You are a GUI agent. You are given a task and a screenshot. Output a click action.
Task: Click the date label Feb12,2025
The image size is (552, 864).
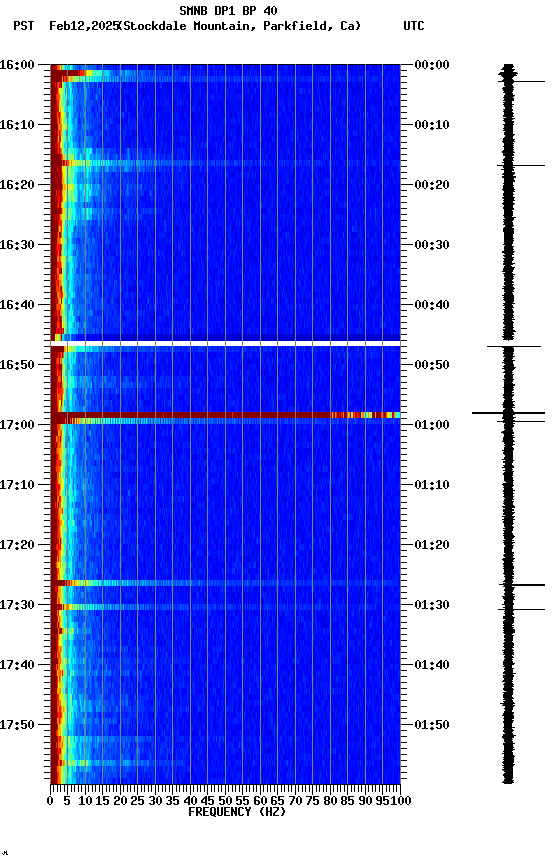tap(84, 26)
